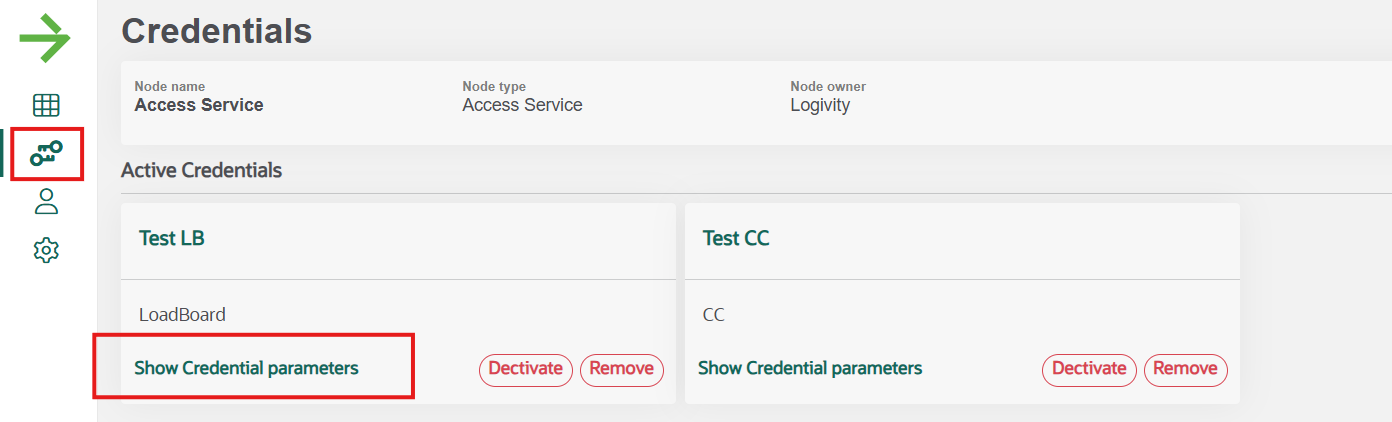Click the LoadBoard label in Test LB card

pos(182,315)
